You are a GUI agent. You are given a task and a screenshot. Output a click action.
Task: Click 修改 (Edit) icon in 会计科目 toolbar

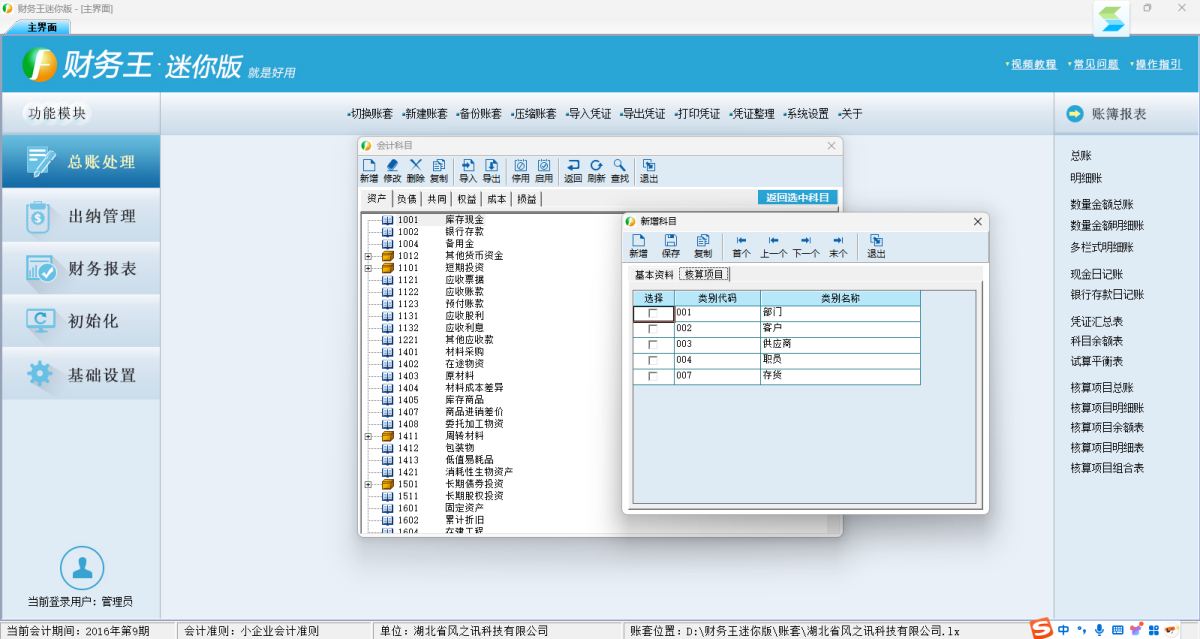point(392,170)
